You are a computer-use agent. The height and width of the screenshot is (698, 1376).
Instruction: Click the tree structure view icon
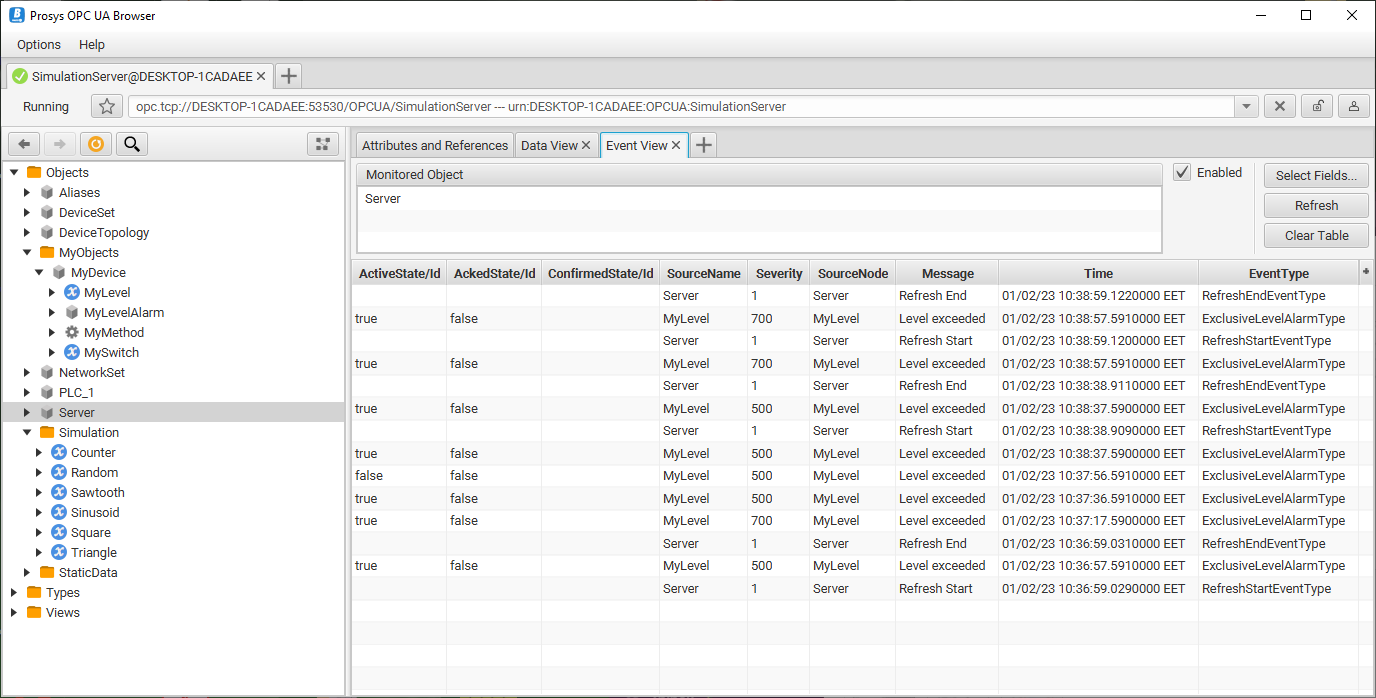tap(322, 144)
